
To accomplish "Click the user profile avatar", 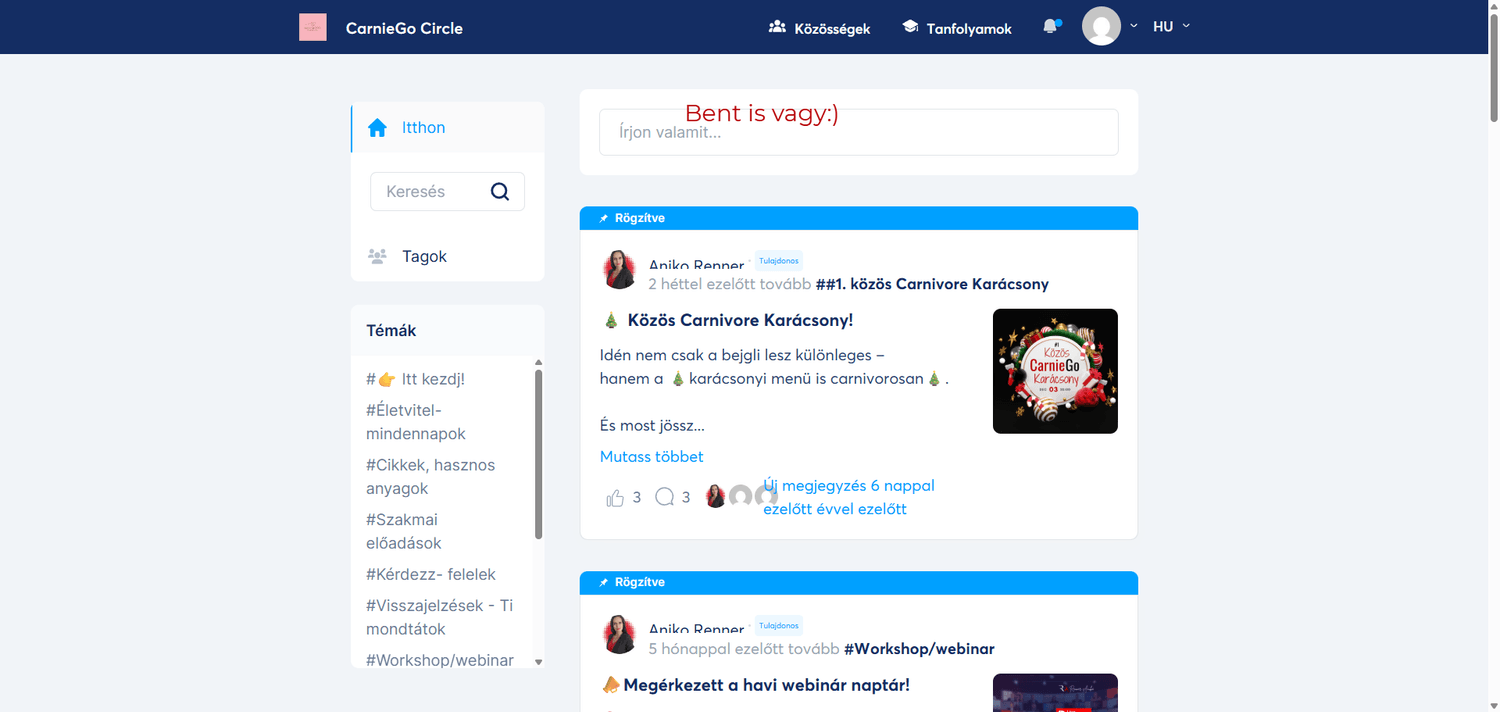I will click(x=1101, y=27).
